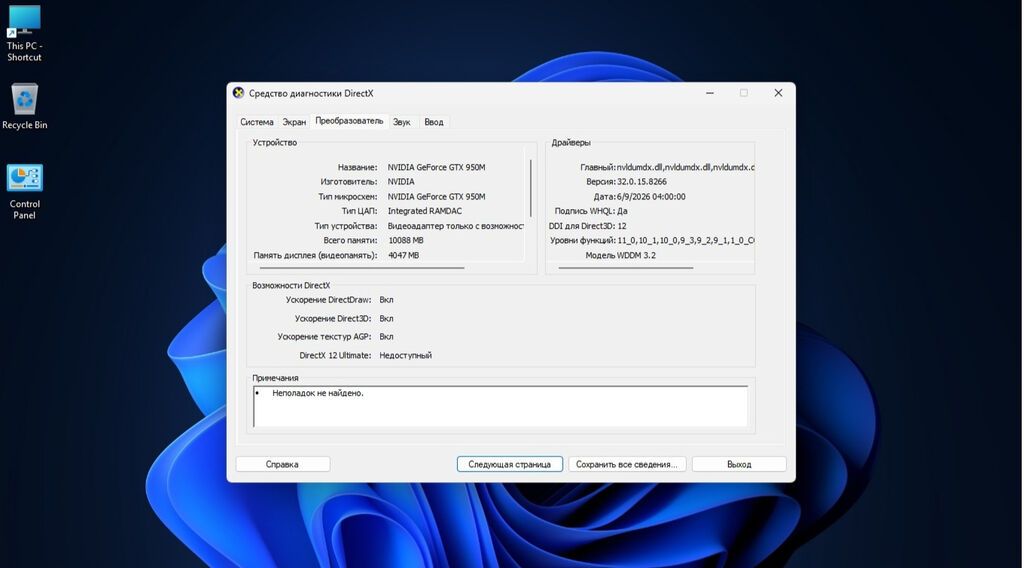Screen dimensions: 1024x568
Task: Click the driver date 6/9/2026 04:00:00
Action: (x=651, y=197)
